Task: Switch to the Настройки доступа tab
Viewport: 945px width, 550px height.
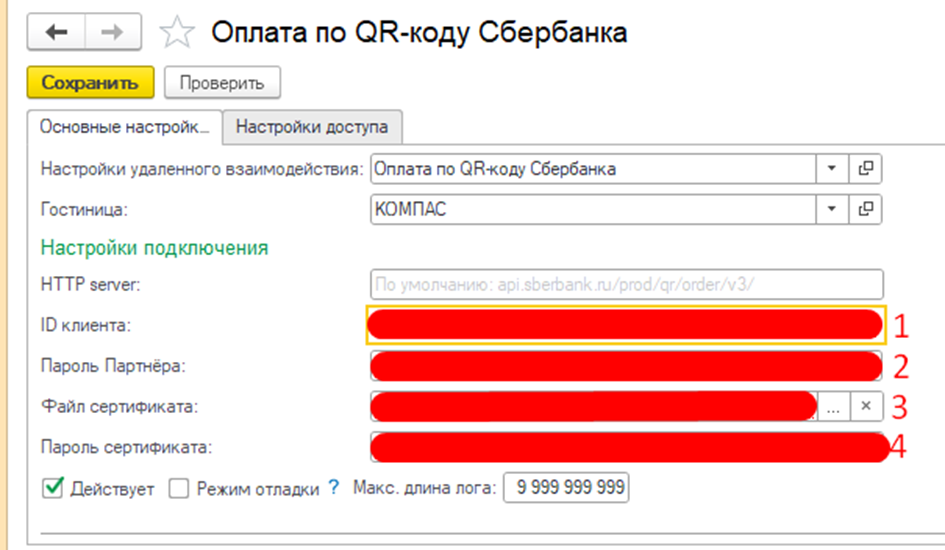Action: pyautogui.click(x=312, y=127)
